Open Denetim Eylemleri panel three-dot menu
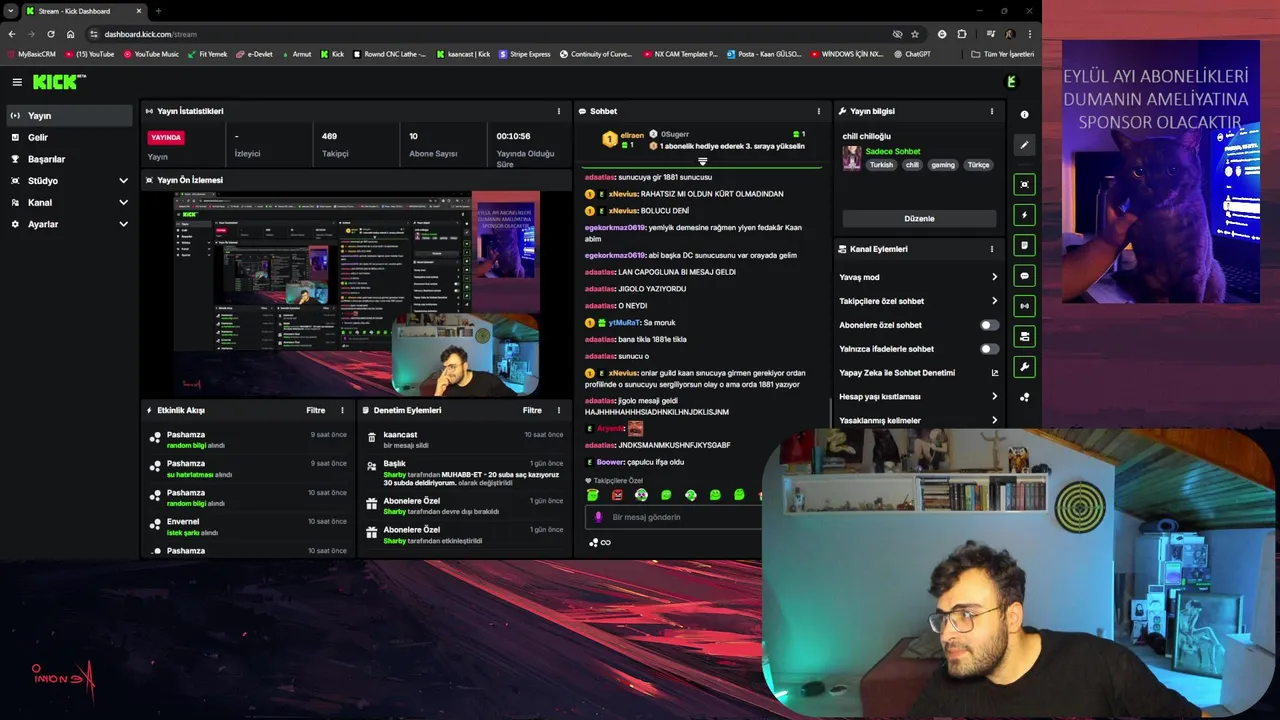This screenshot has width=1280, height=720. point(559,410)
